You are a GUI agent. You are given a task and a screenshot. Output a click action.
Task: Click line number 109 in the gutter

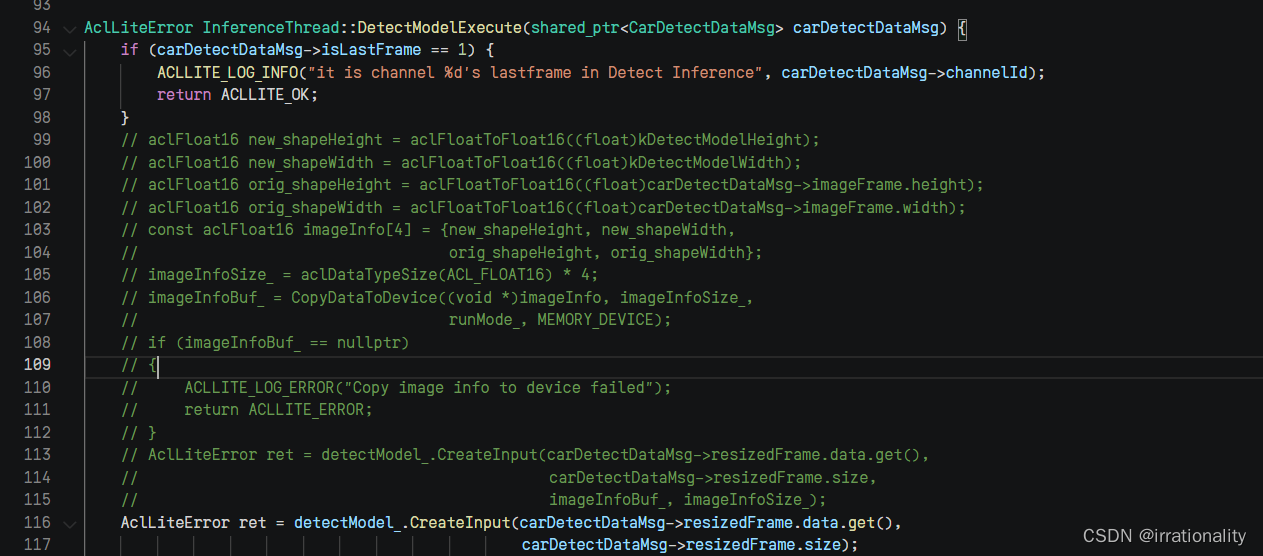tap(36, 365)
